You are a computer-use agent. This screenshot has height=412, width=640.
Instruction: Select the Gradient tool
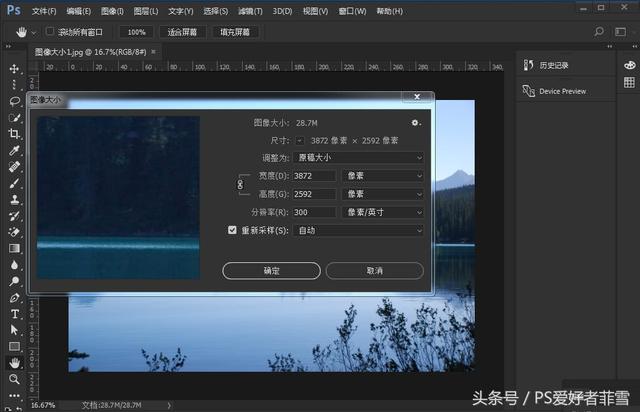14,248
